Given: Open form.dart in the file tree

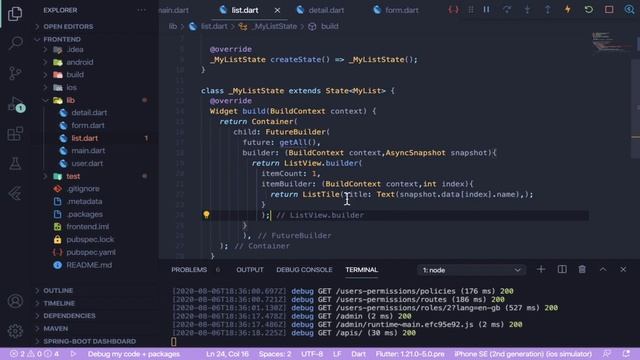Looking at the screenshot, I should (x=88, y=125).
